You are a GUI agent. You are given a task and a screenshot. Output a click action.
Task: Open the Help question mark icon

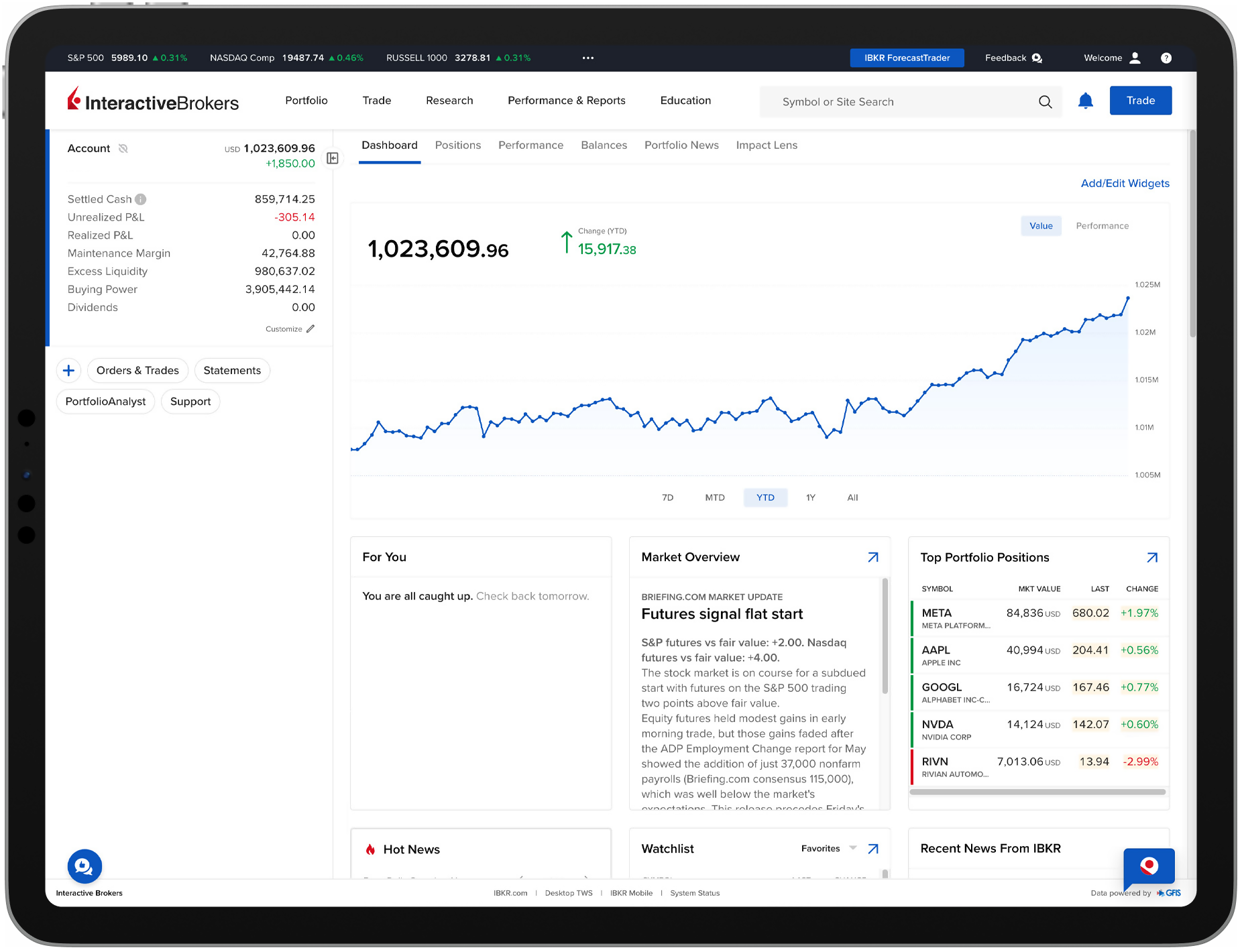[1166, 58]
